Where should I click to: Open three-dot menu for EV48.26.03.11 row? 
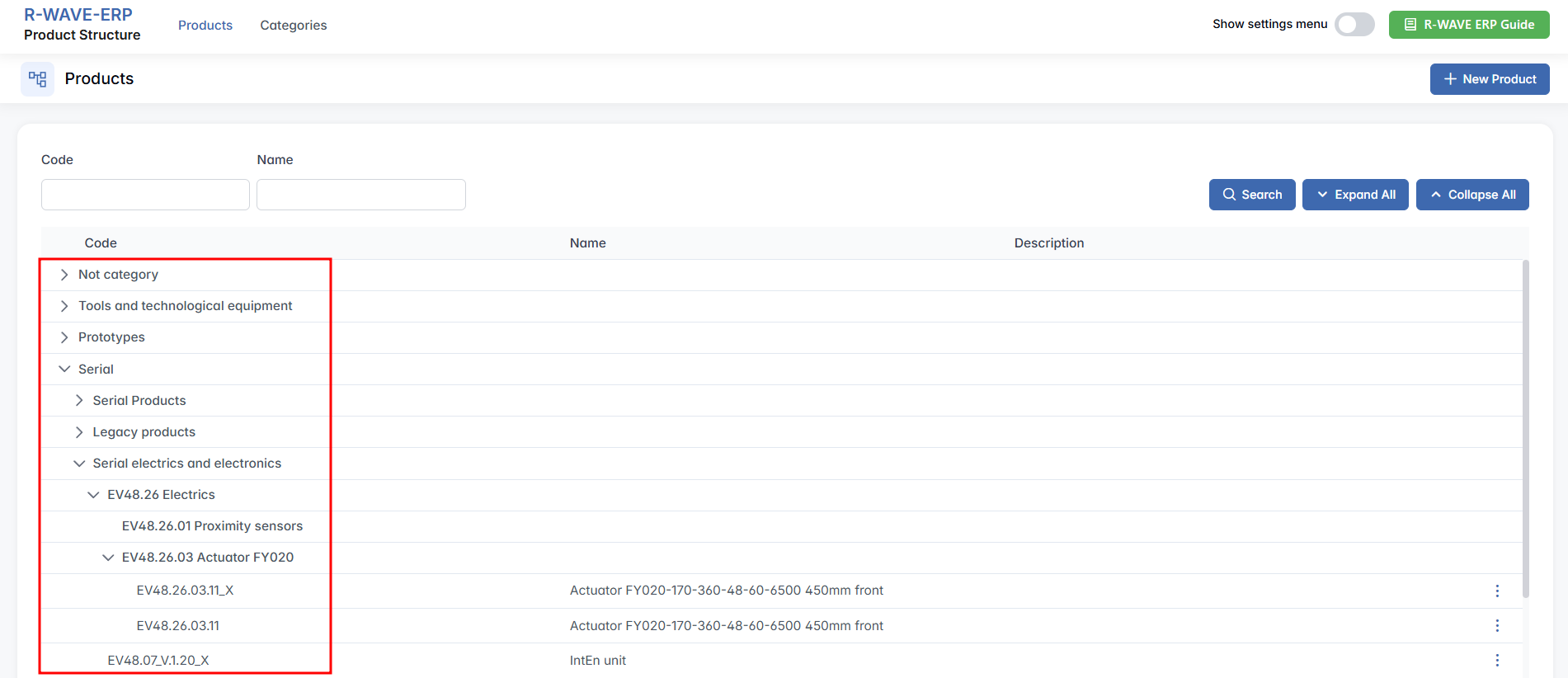[x=1497, y=626]
